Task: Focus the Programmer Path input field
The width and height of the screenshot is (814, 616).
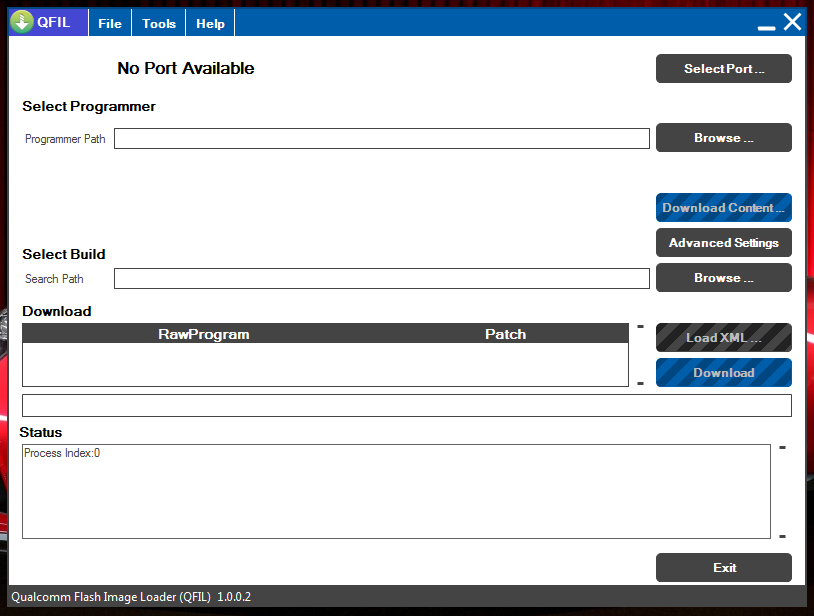Action: click(382, 139)
